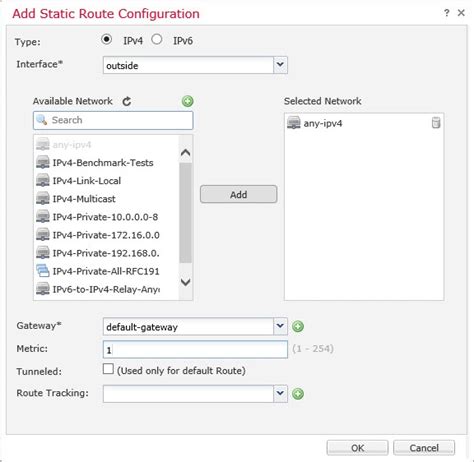Open help question mark icon
Viewport: 474px width, 462px height.
pos(446,13)
